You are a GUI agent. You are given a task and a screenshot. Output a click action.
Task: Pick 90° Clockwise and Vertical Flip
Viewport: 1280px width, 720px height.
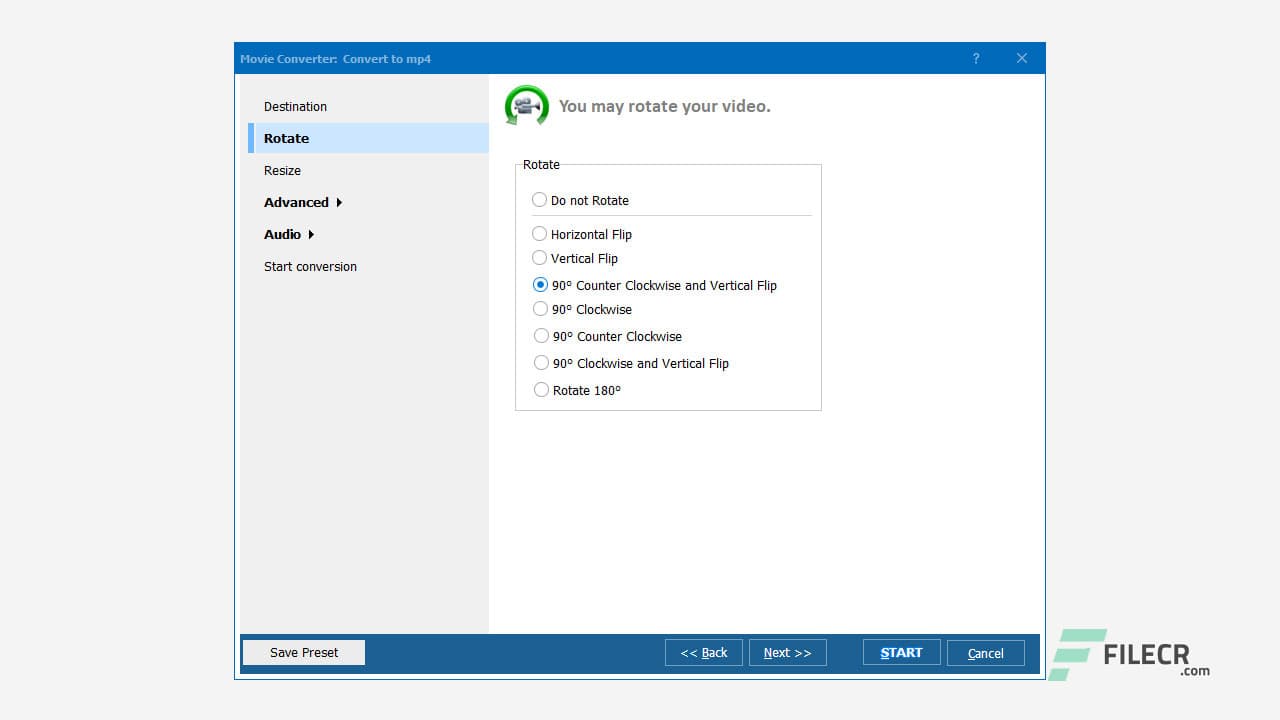(x=540, y=362)
